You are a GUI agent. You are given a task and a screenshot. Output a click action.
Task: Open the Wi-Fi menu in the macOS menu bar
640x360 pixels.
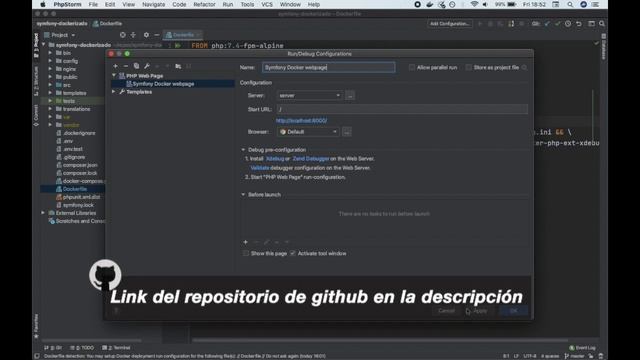click(474, 4)
